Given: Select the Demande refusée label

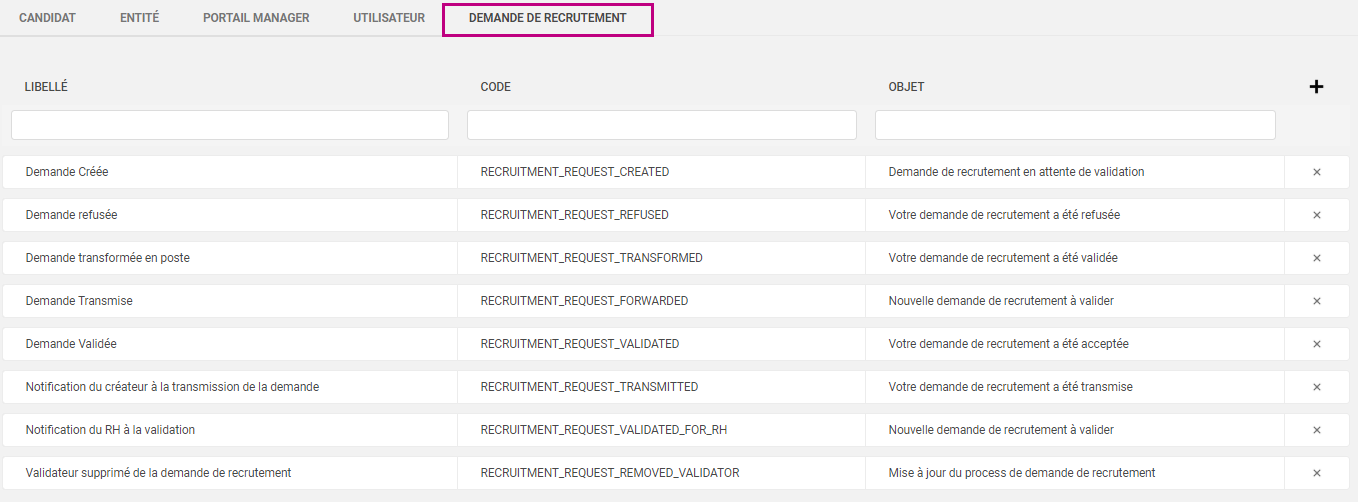Looking at the screenshot, I should (x=72, y=215).
